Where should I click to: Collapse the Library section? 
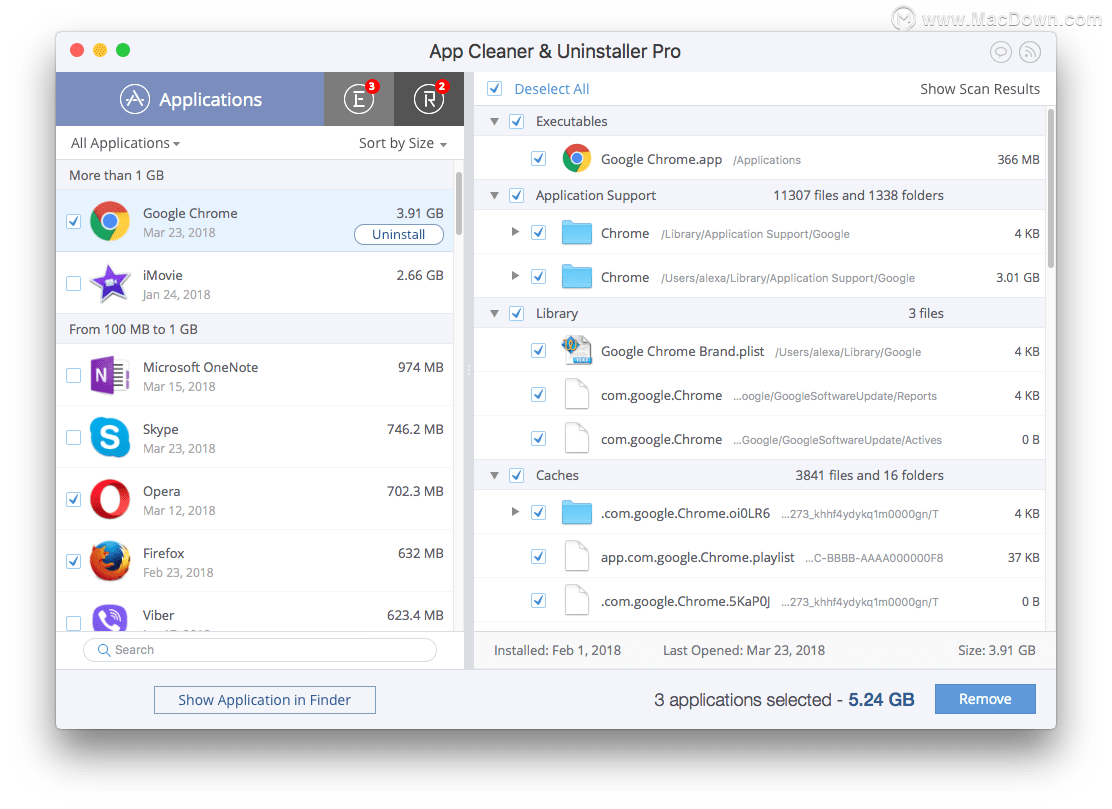494,313
